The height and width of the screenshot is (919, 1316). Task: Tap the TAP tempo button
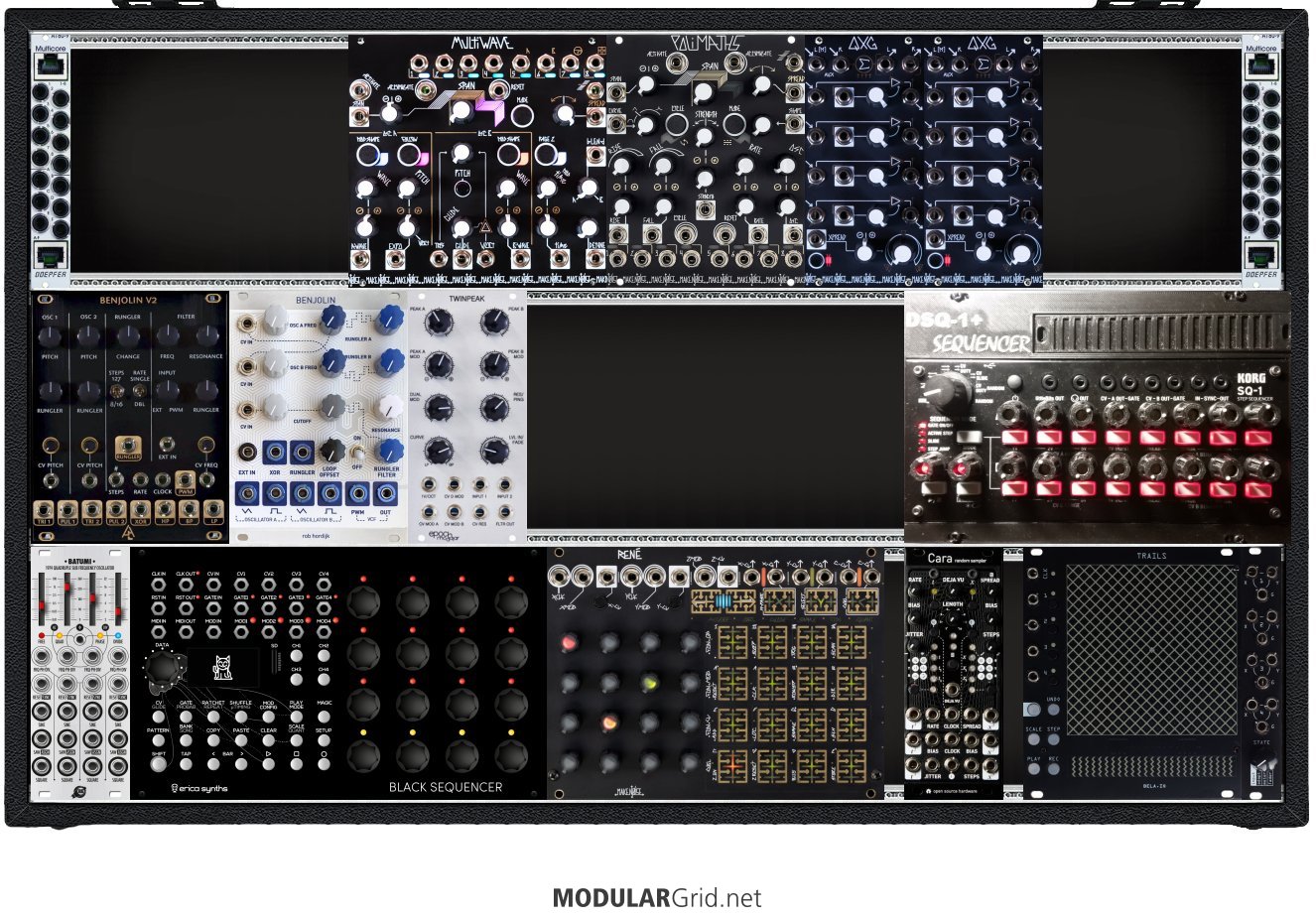pyautogui.click(x=186, y=765)
